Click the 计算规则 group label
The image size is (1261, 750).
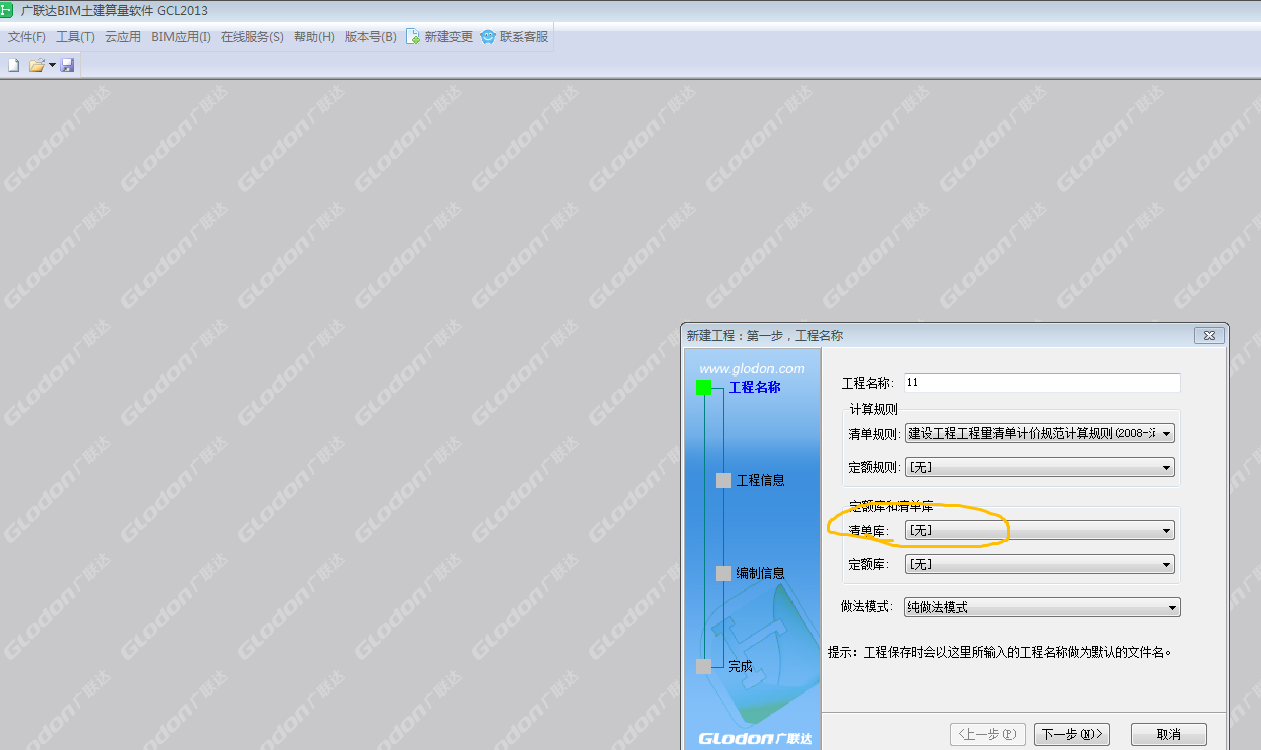point(874,409)
